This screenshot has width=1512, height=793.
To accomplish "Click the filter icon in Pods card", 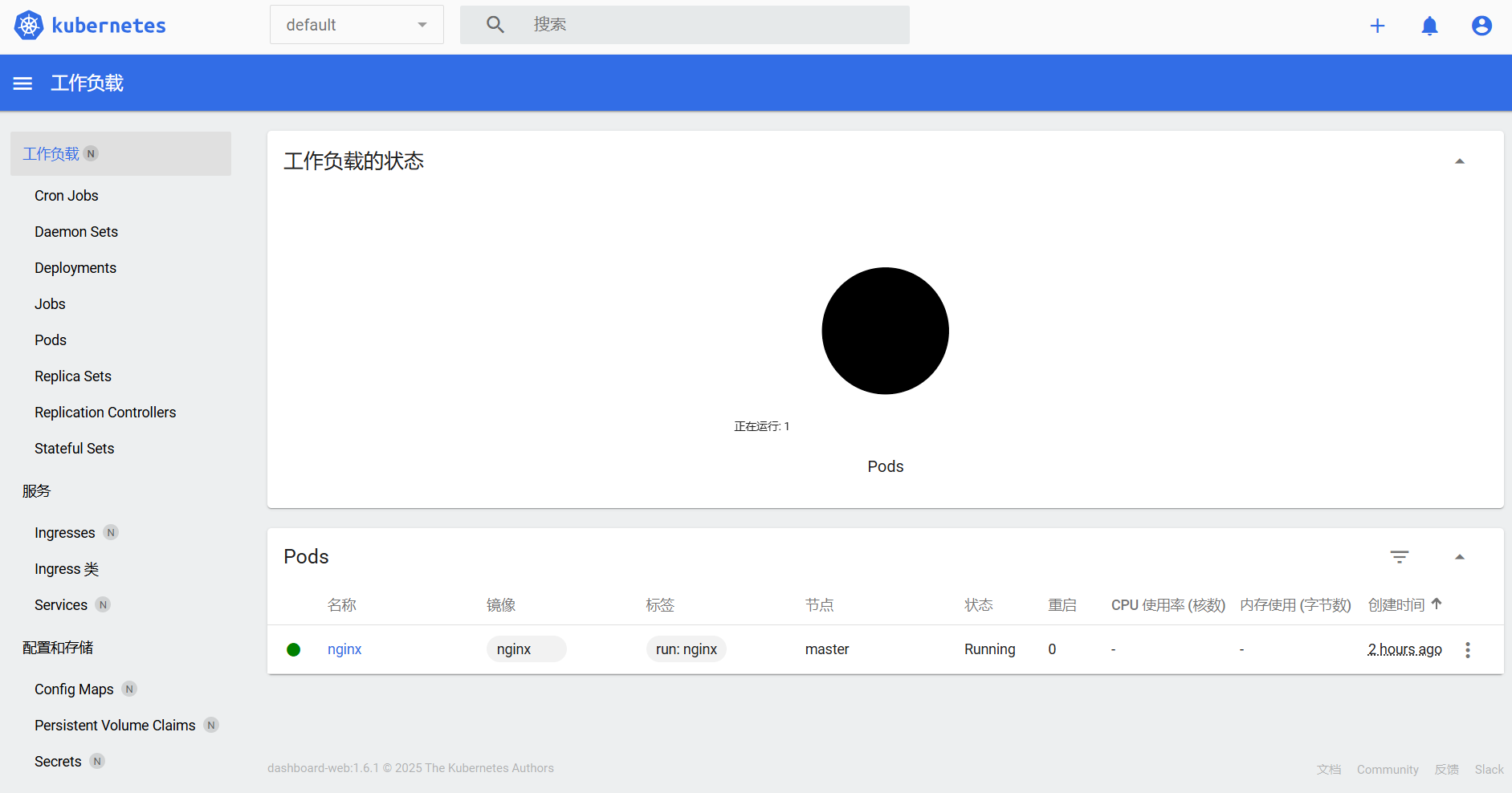I will click(1400, 557).
